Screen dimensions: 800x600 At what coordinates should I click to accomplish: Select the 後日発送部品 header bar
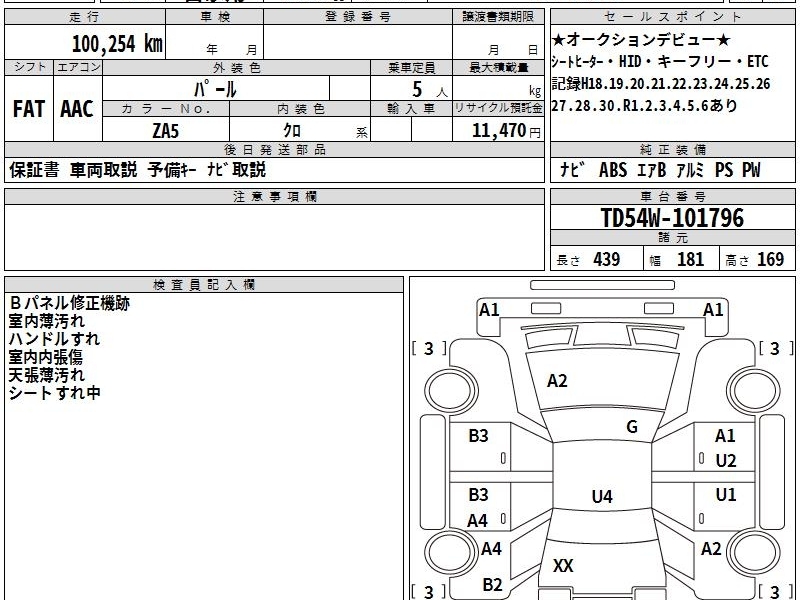274,149
